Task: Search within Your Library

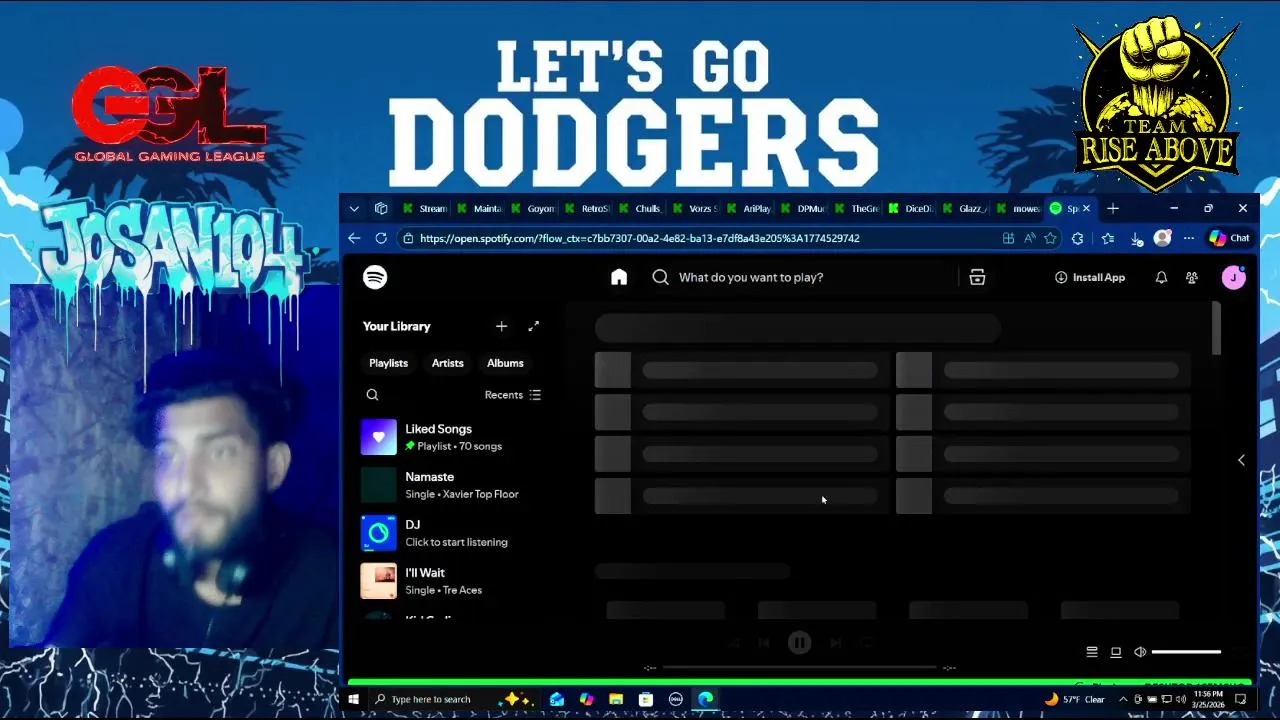Action: point(372,395)
